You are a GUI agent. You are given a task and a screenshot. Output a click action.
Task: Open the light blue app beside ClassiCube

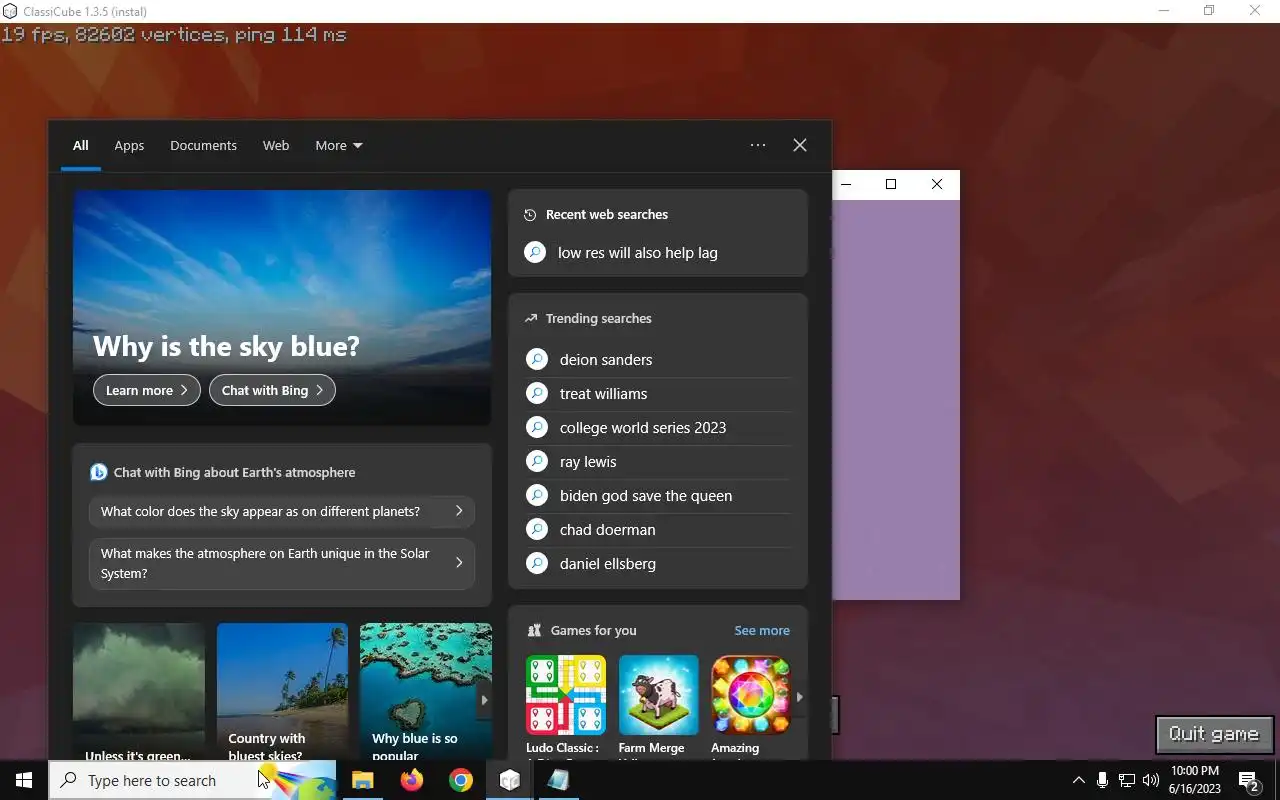[558, 780]
